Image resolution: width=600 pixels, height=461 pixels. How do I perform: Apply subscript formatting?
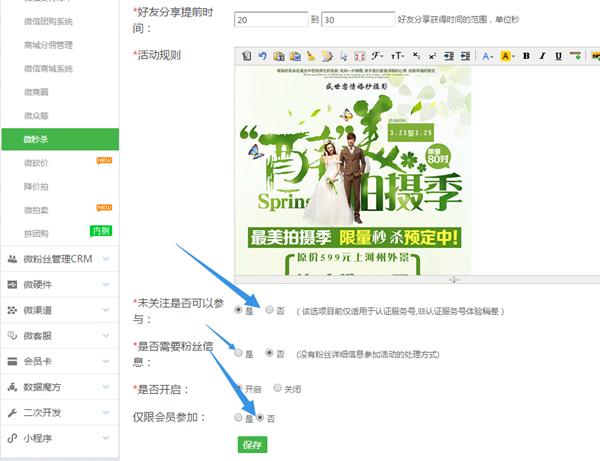click(x=416, y=56)
